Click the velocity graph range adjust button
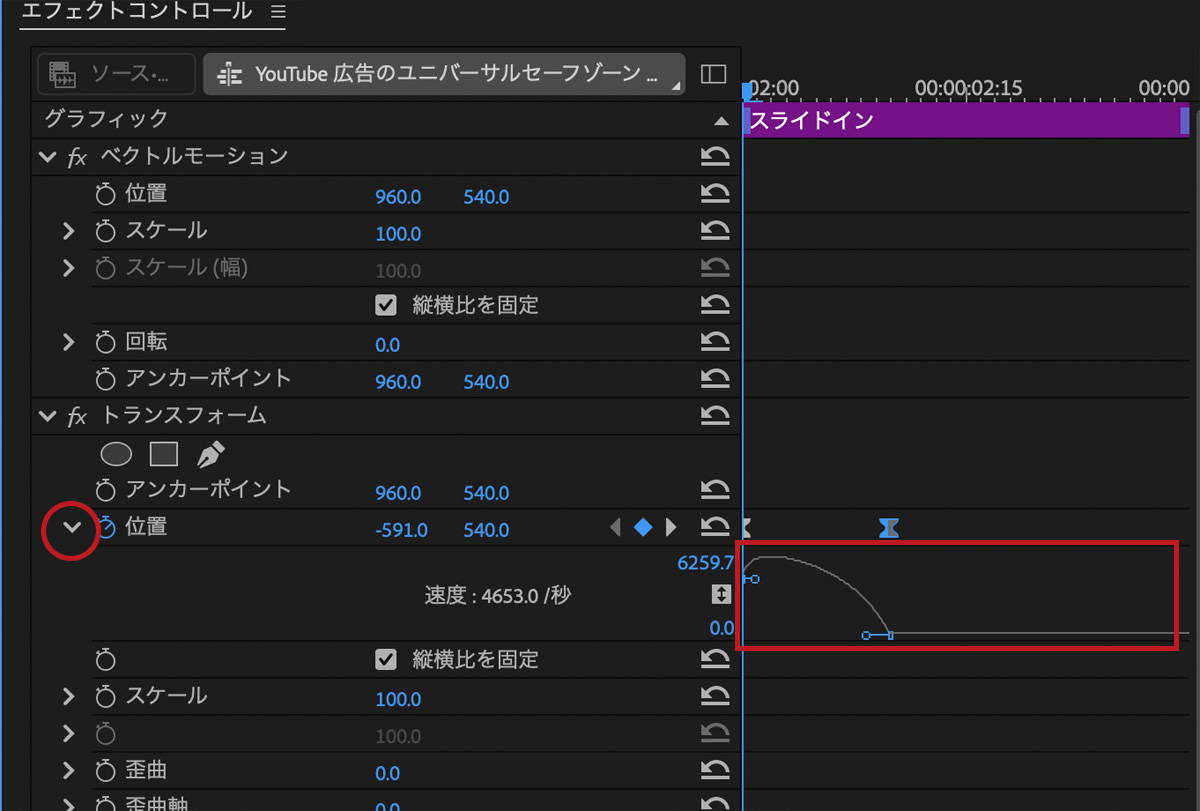 click(x=721, y=594)
